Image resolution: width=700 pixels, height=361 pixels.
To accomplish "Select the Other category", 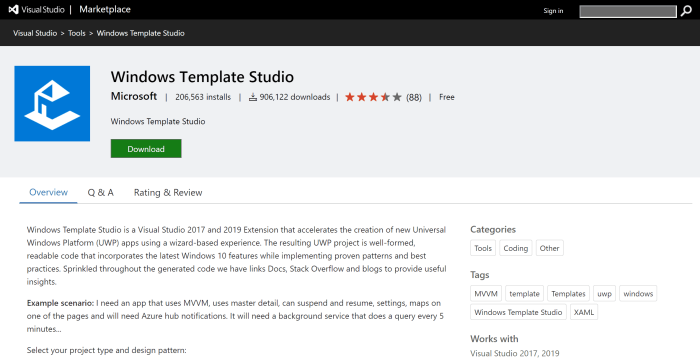I will (x=550, y=248).
